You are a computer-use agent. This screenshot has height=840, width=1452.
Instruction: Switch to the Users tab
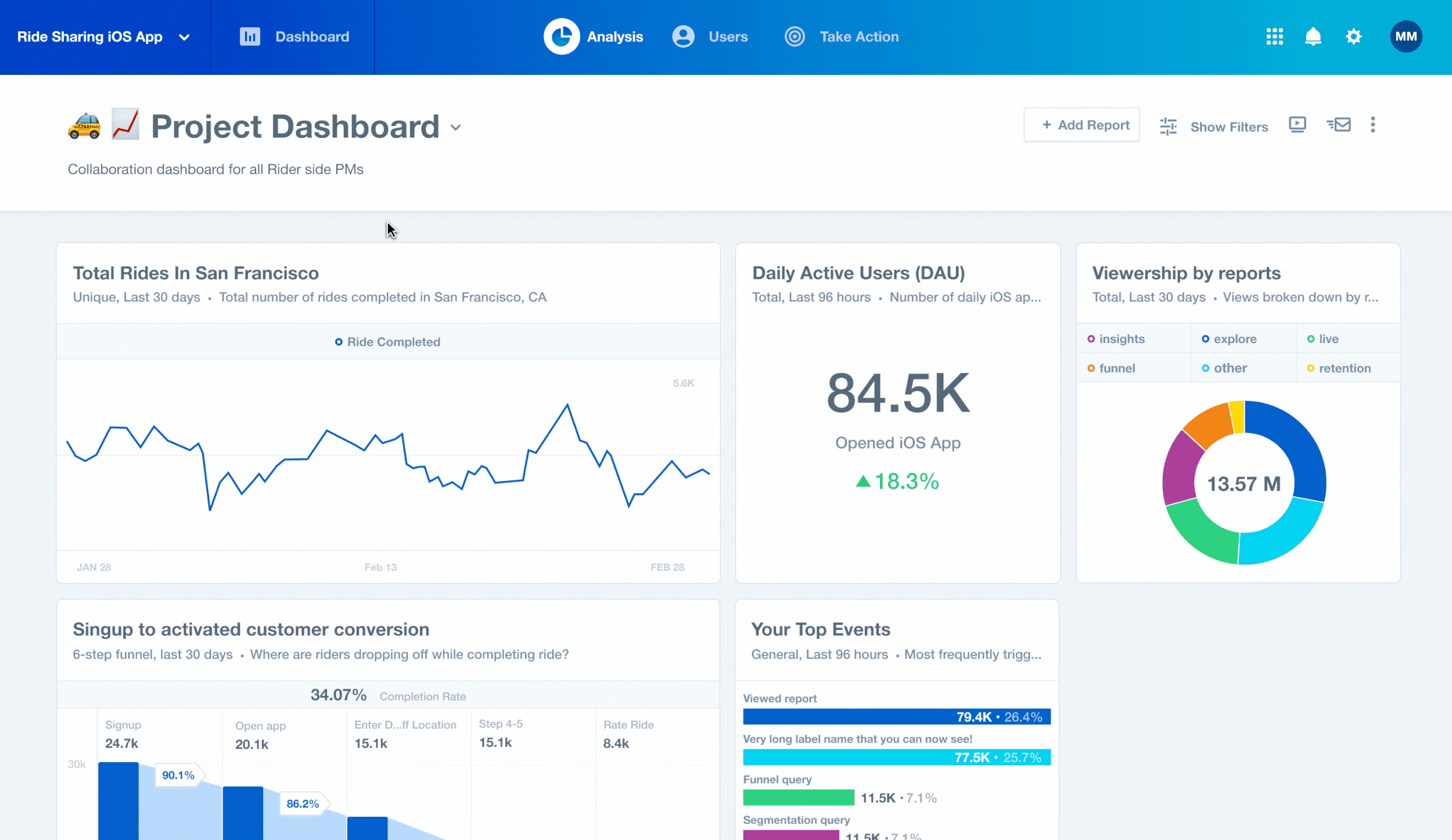[x=710, y=37]
